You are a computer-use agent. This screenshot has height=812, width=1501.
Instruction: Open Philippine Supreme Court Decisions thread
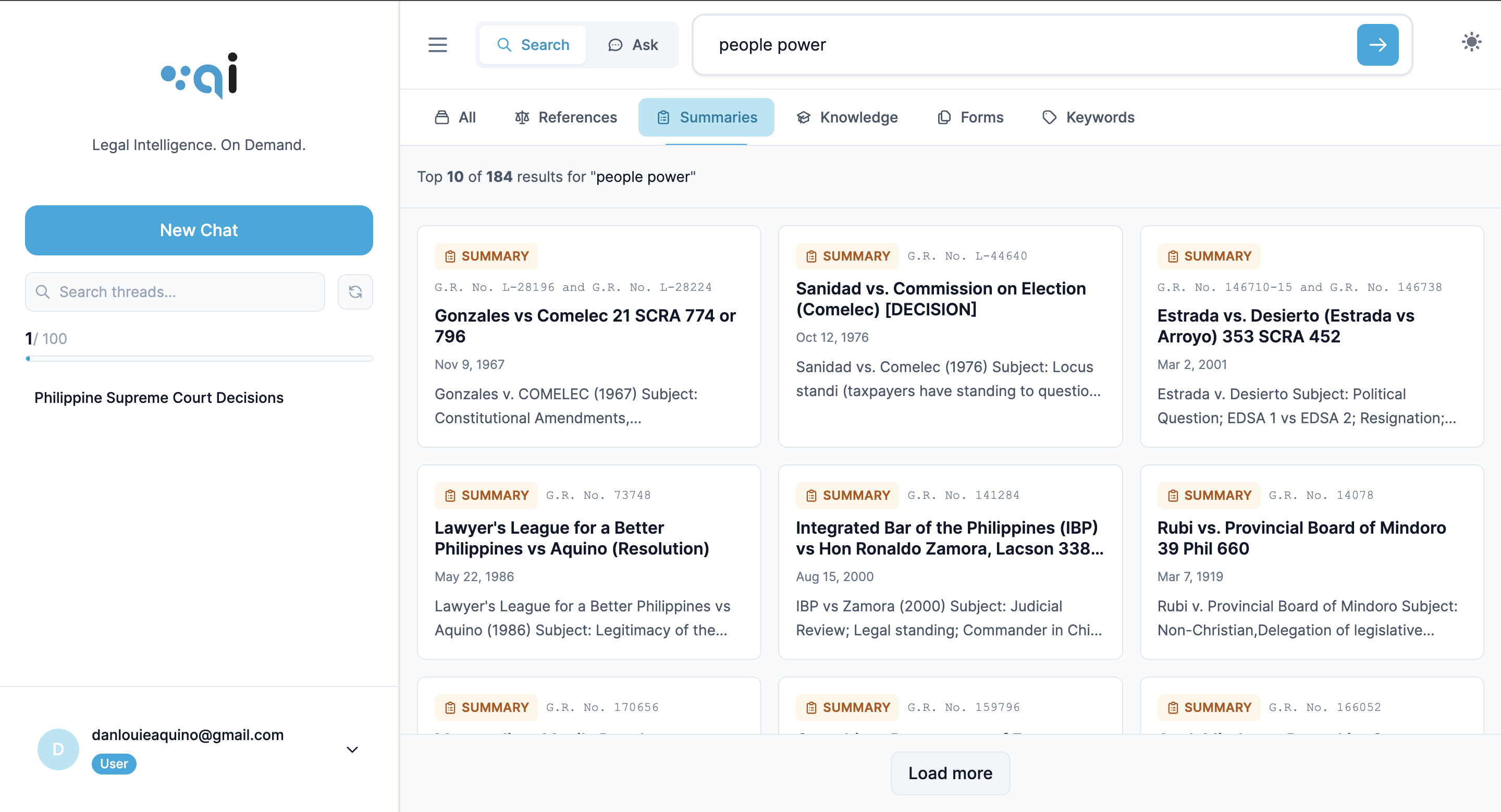coord(158,397)
